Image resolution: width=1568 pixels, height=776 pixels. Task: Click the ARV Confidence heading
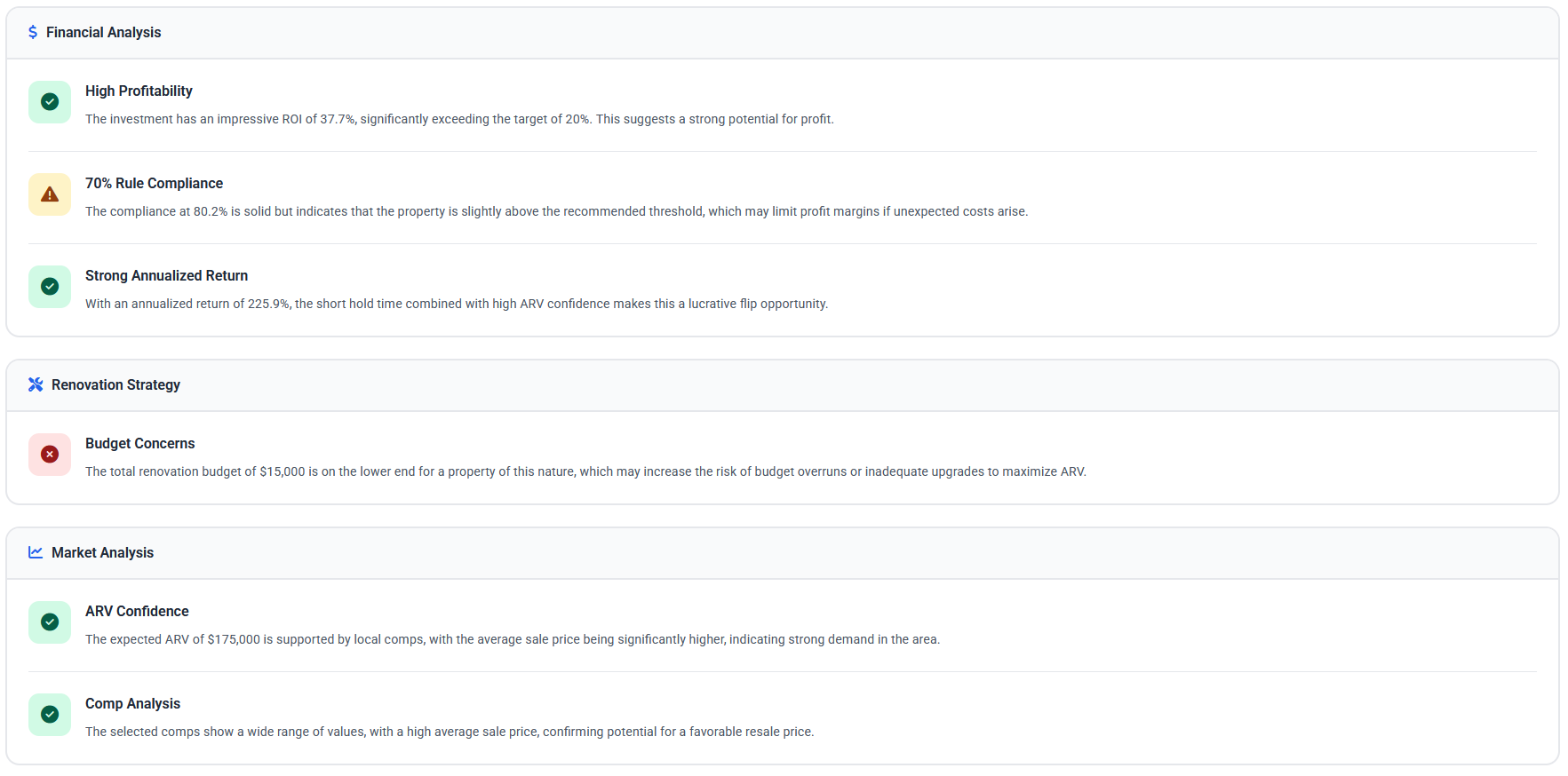137,611
